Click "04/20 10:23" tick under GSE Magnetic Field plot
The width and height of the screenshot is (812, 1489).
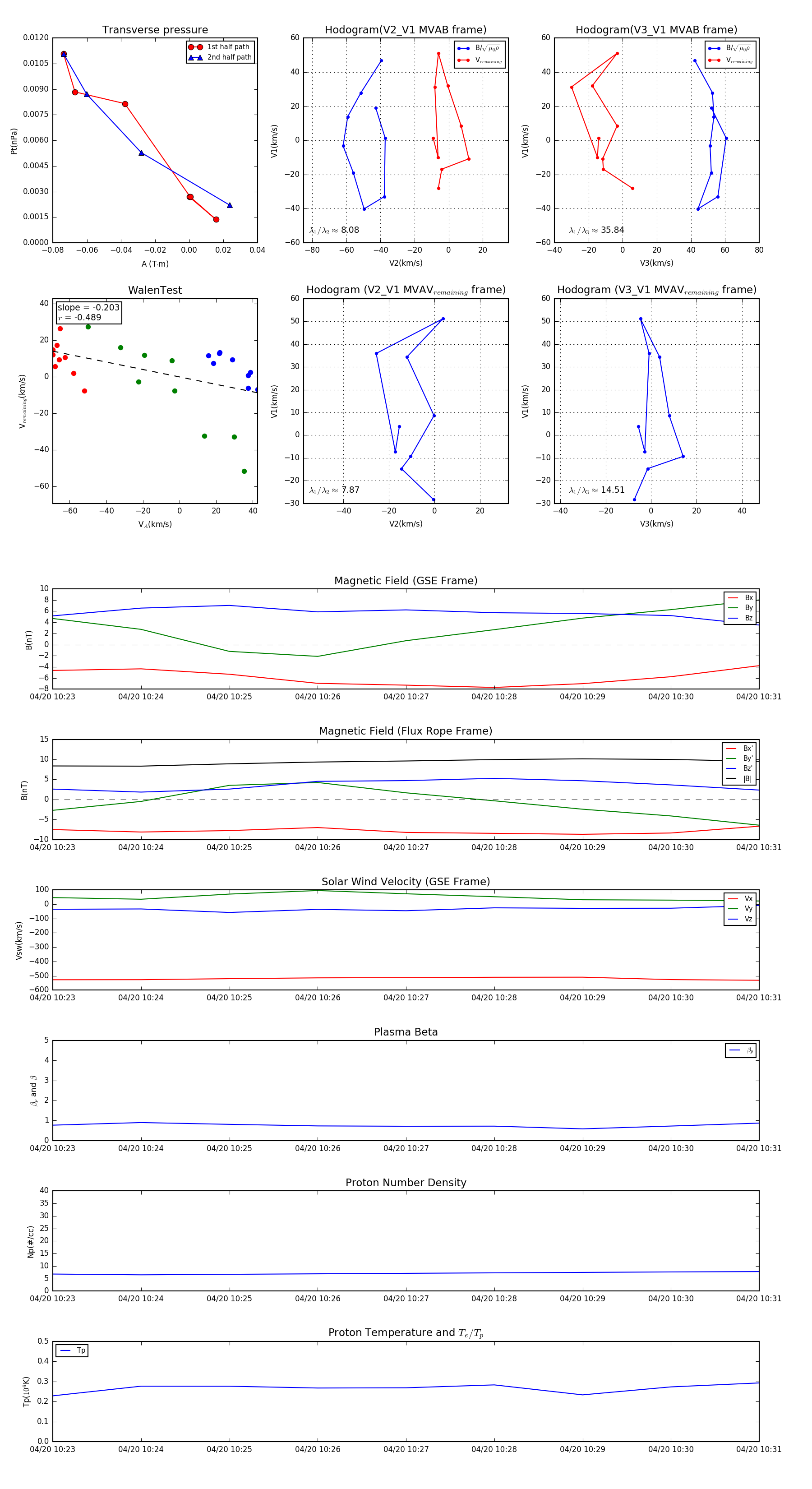[x=53, y=697]
